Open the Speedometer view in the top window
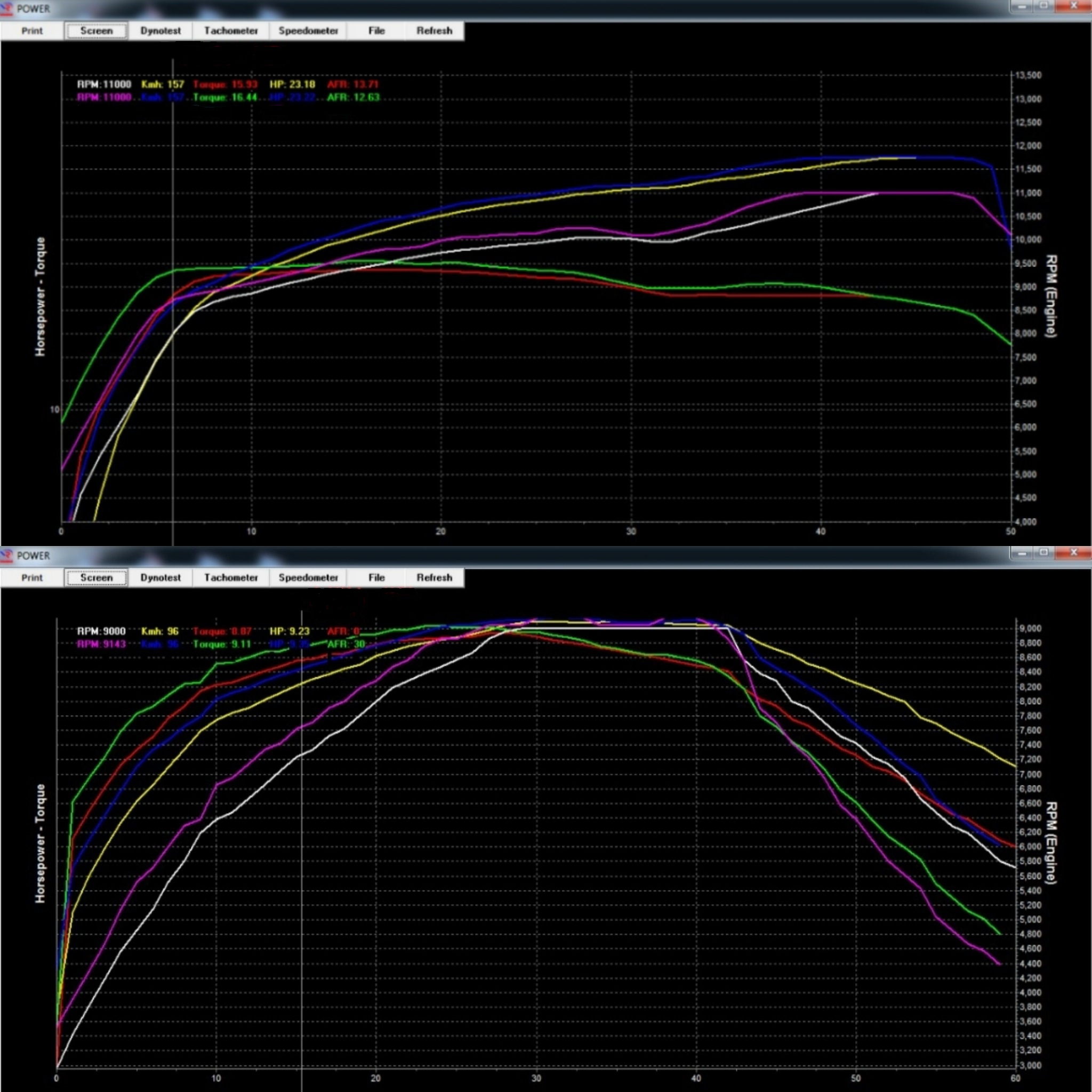This screenshot has width=1092, height=1092. point(309,30)
